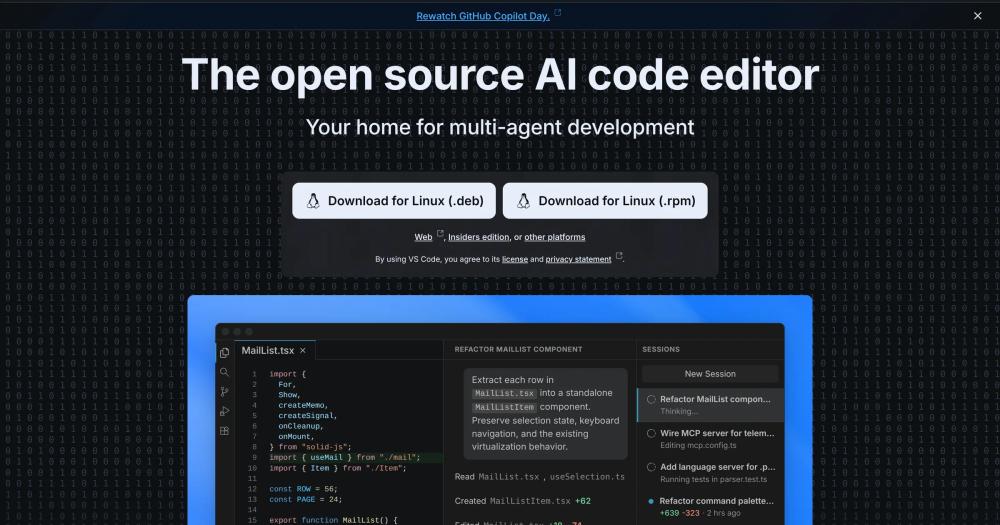Click code line 'const ROW = 56;'
This screenshot has width=1000, height=525.
pyautogui.click(x=303, y=489)
